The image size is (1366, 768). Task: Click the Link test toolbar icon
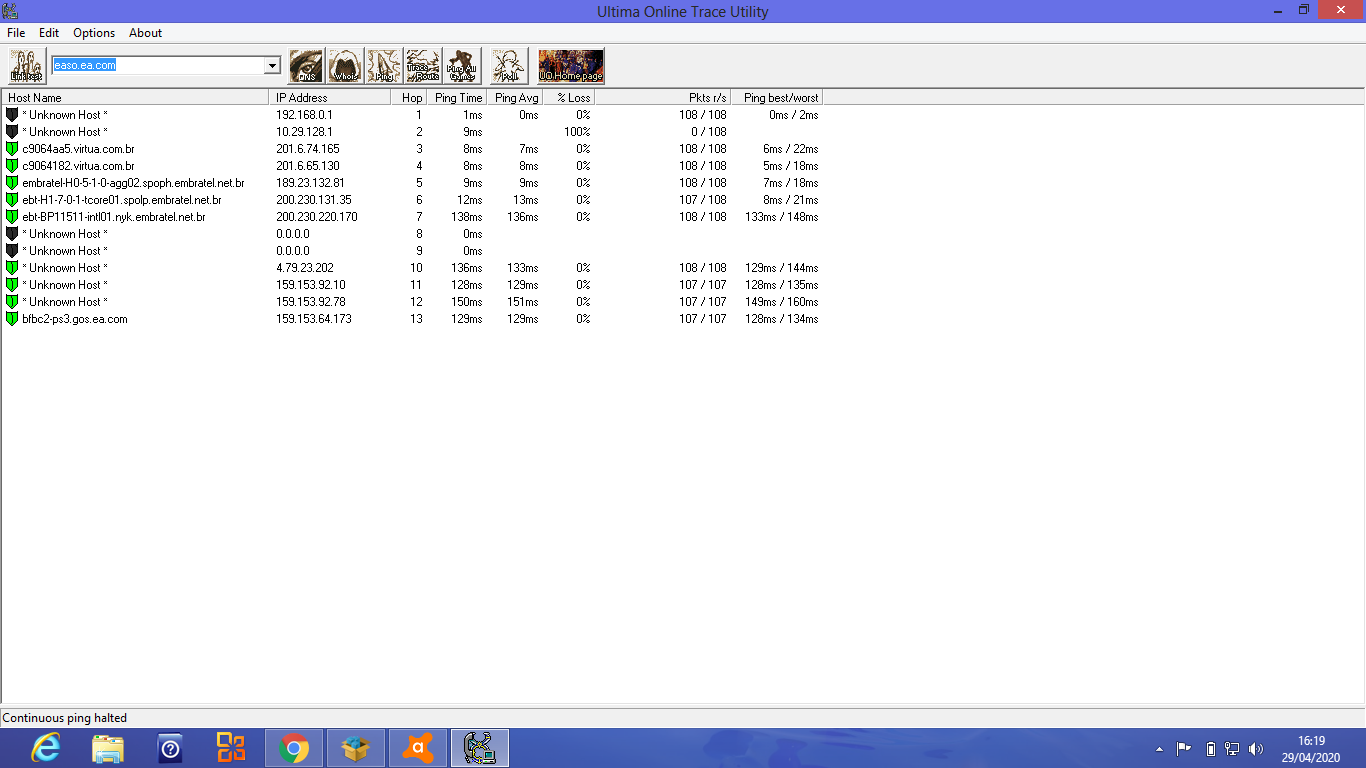[x=27, y=66]
